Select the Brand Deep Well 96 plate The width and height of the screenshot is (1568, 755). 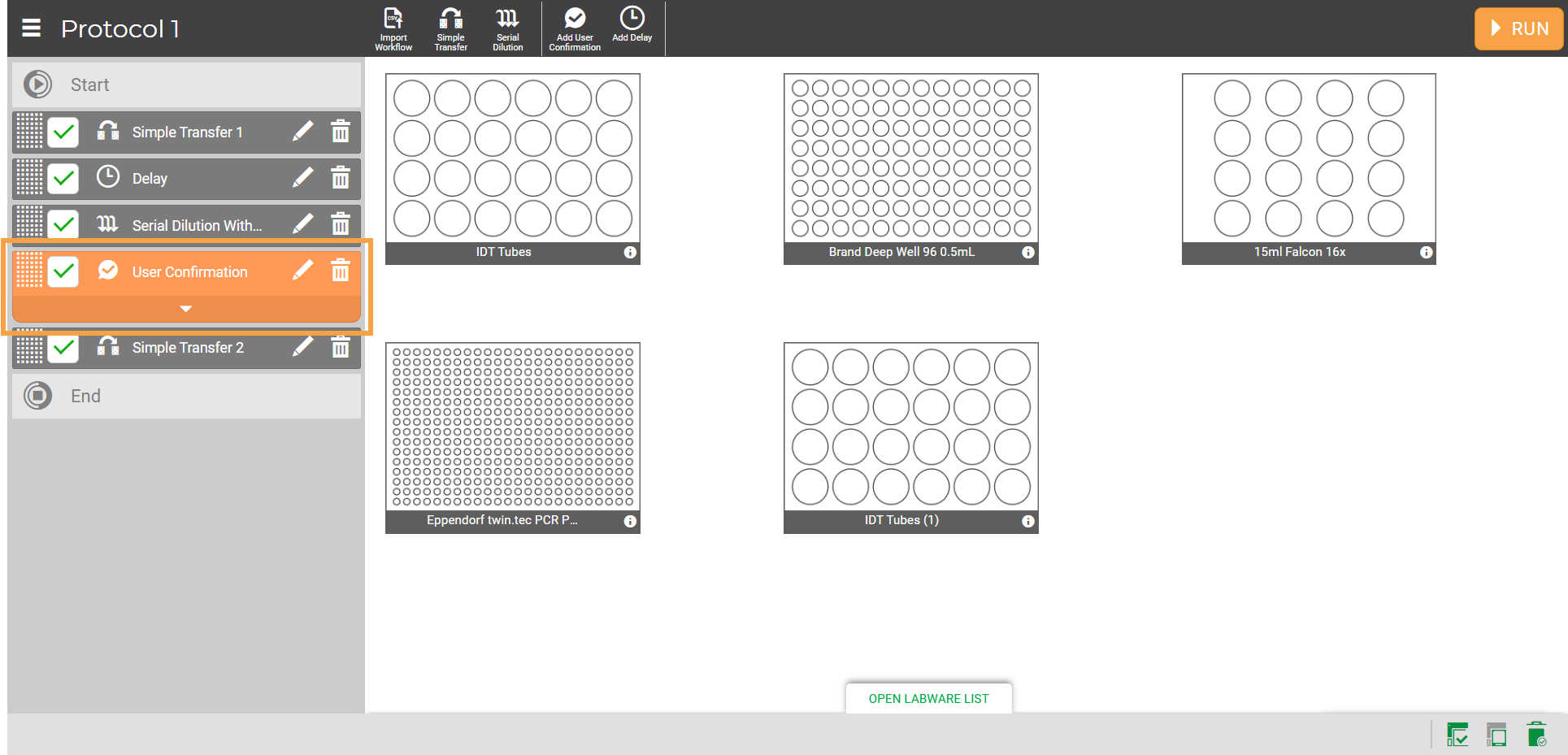click(910, 159)
